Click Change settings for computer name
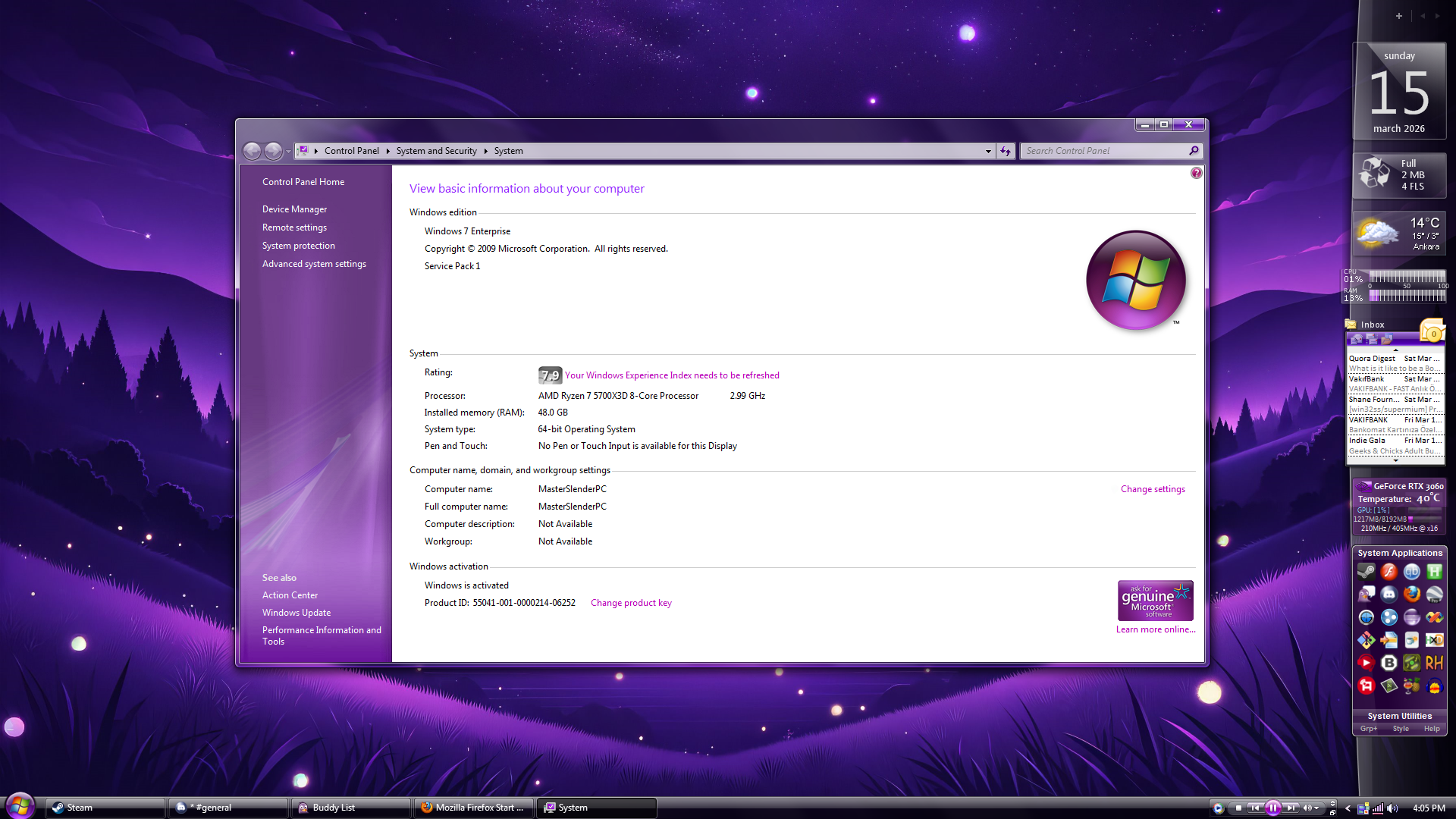Screen dimensions: 1456x819 pos(1153,489)
